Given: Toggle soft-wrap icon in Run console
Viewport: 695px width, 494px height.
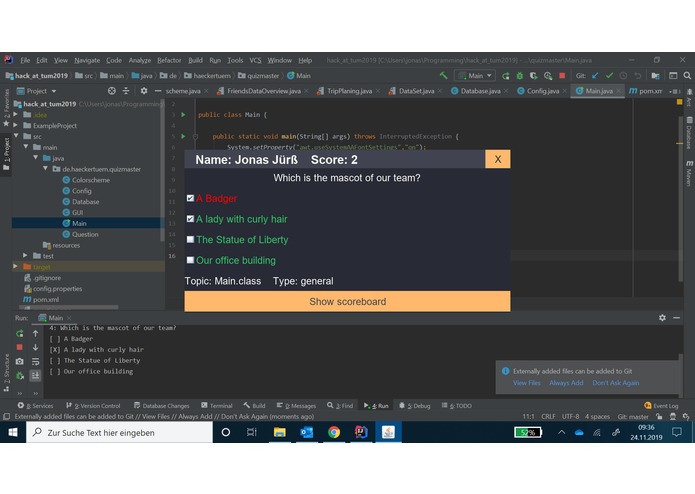Looking at the screenshot, I should (x=35, y=362).
